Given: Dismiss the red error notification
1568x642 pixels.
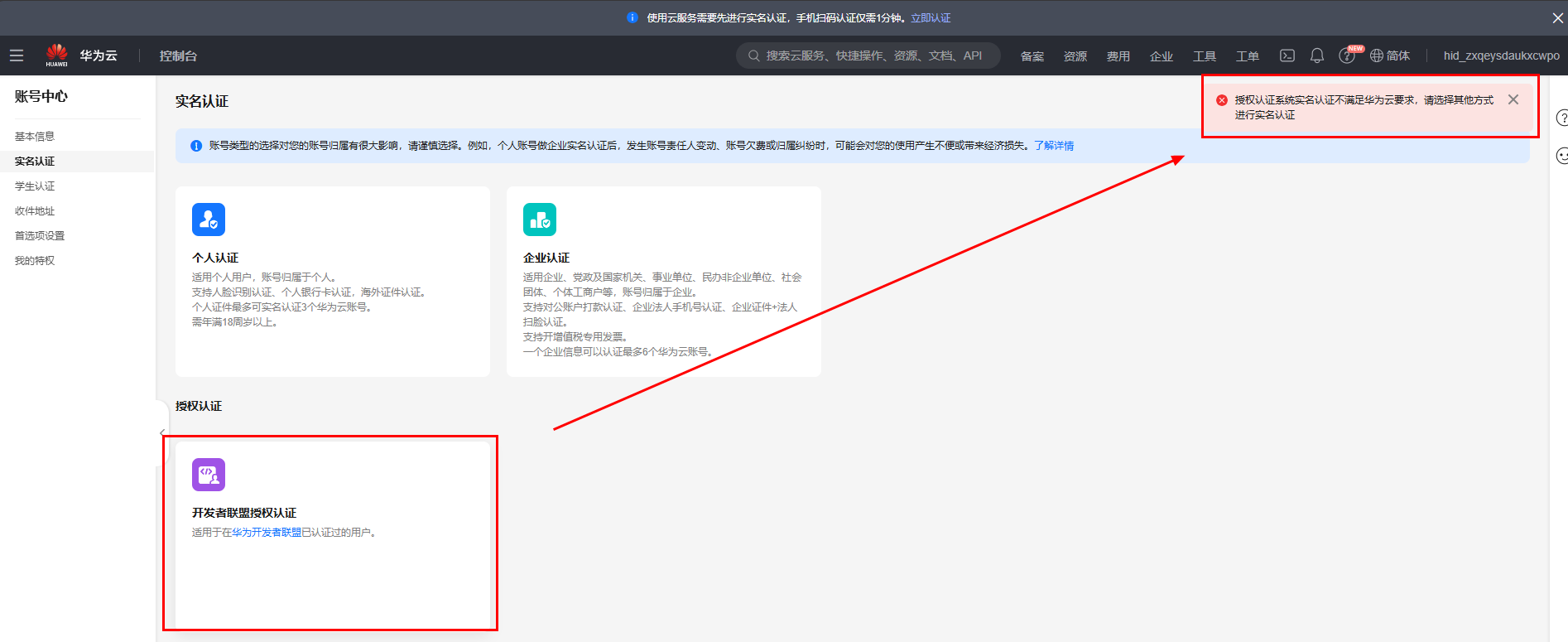Looking at the screenshot, I should (x=1513, y=99).
